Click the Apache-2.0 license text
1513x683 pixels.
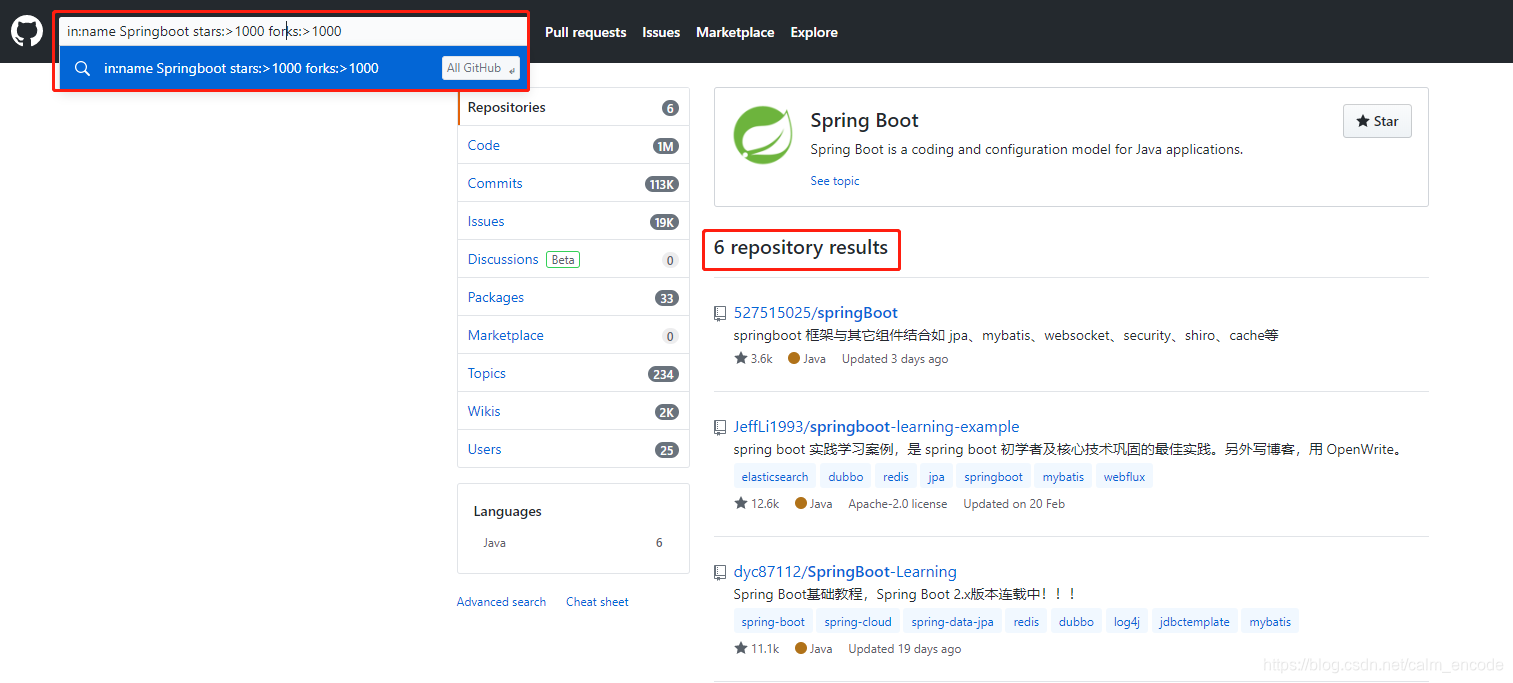898,504
